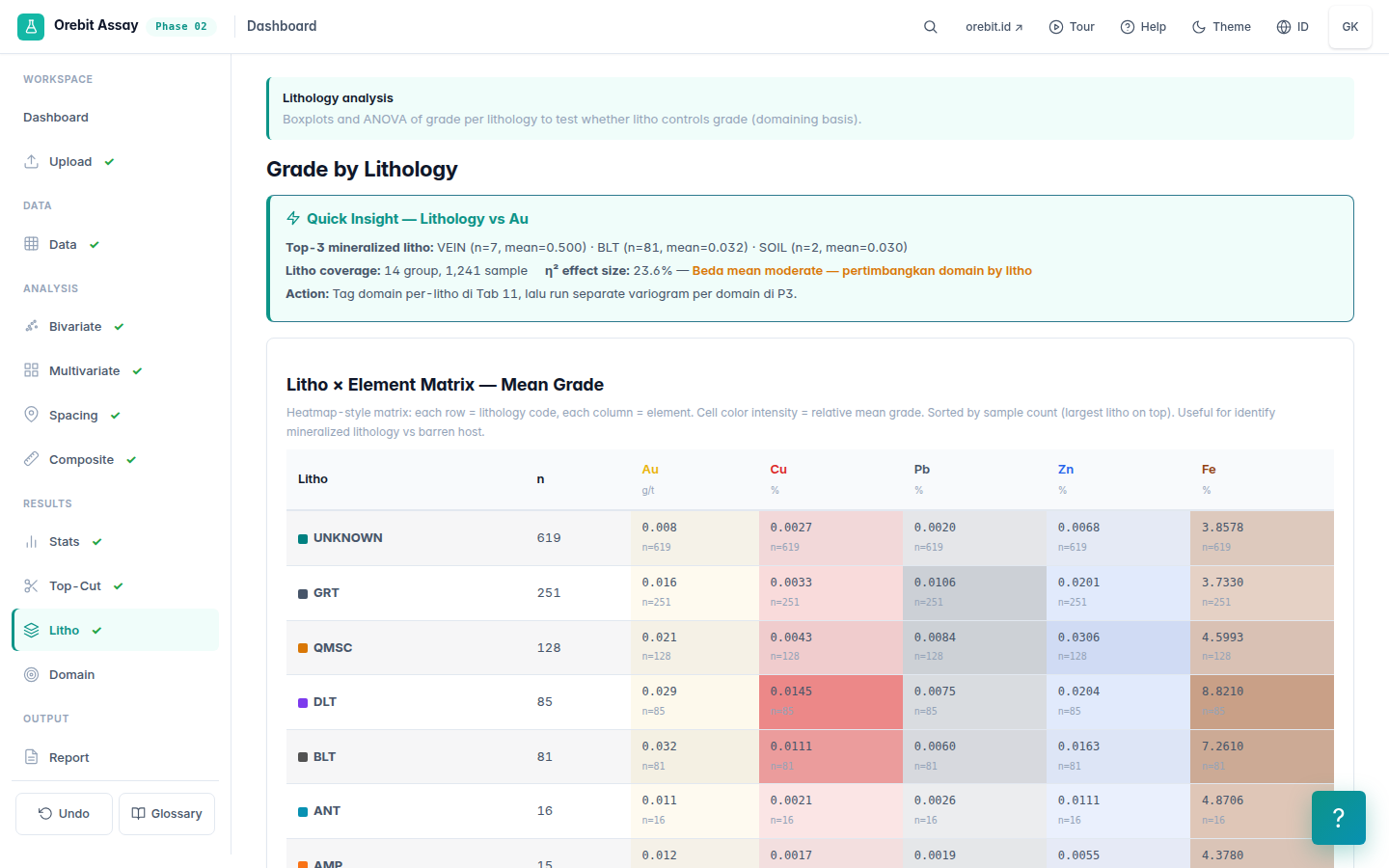This screenshot has height=868, width=1389.
Task: Select the GRT lithology row label
Action: [326, 593]
